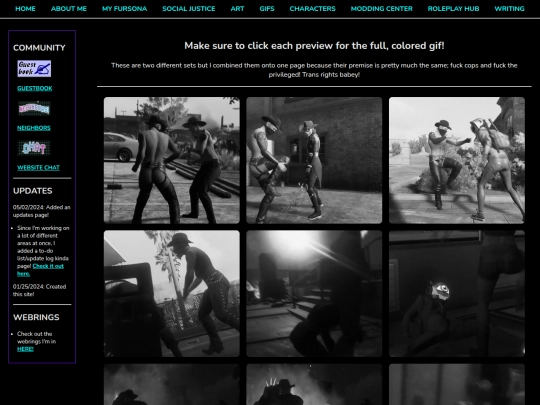This screenshot has height=405, width=540.
Task: Select the SOCIAL JUSTICE menu item
Action: [x=188, y=9]
